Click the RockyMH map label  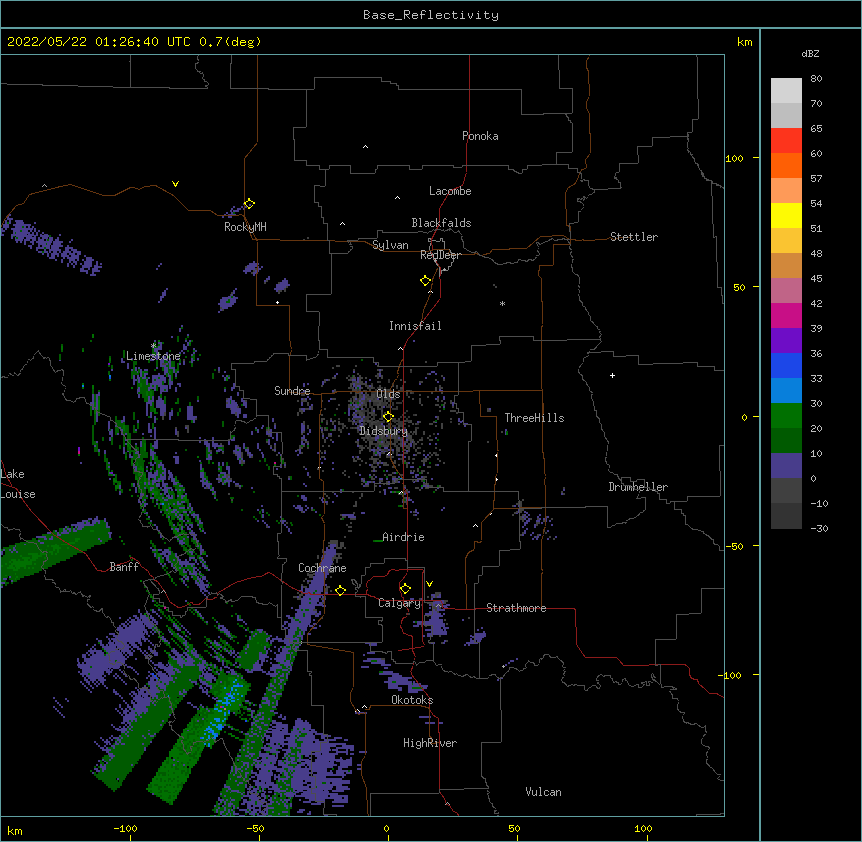tap(245, 227)
